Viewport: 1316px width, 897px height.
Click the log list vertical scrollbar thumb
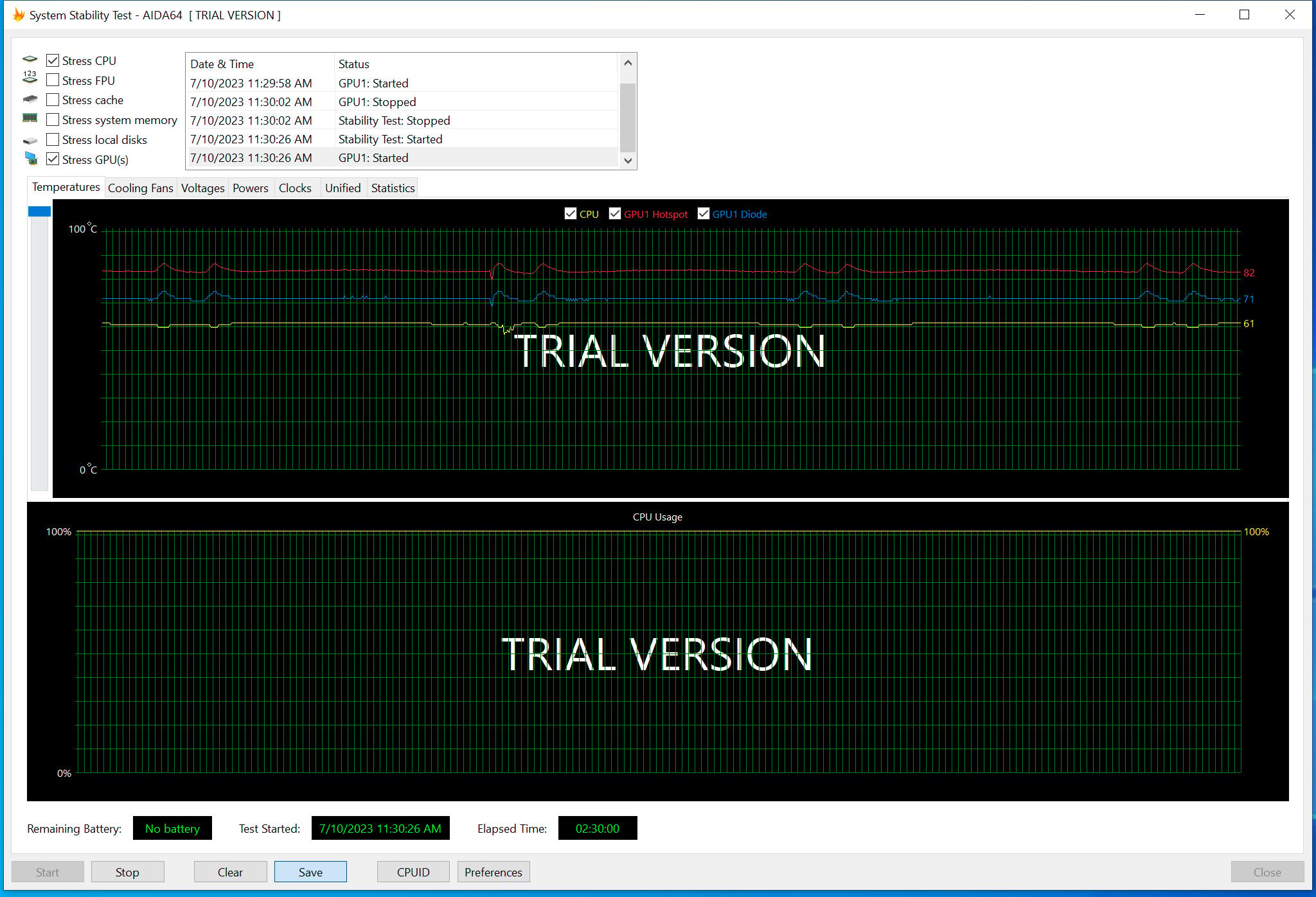tap(628, 118)
